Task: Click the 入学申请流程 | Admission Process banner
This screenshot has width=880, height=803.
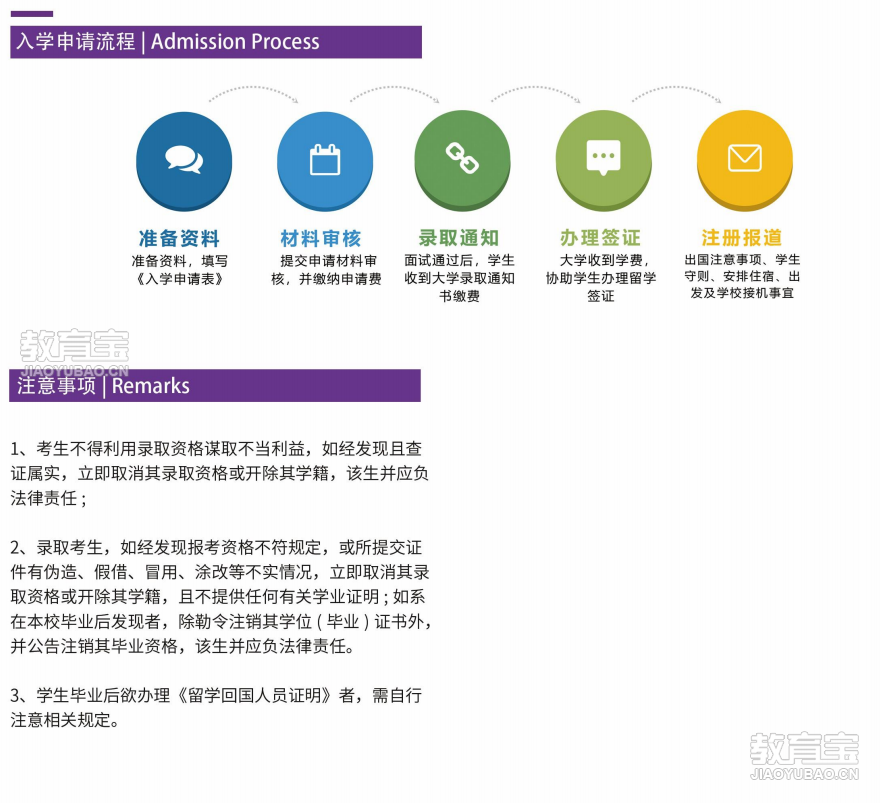Action: click(x=216, y=42)
